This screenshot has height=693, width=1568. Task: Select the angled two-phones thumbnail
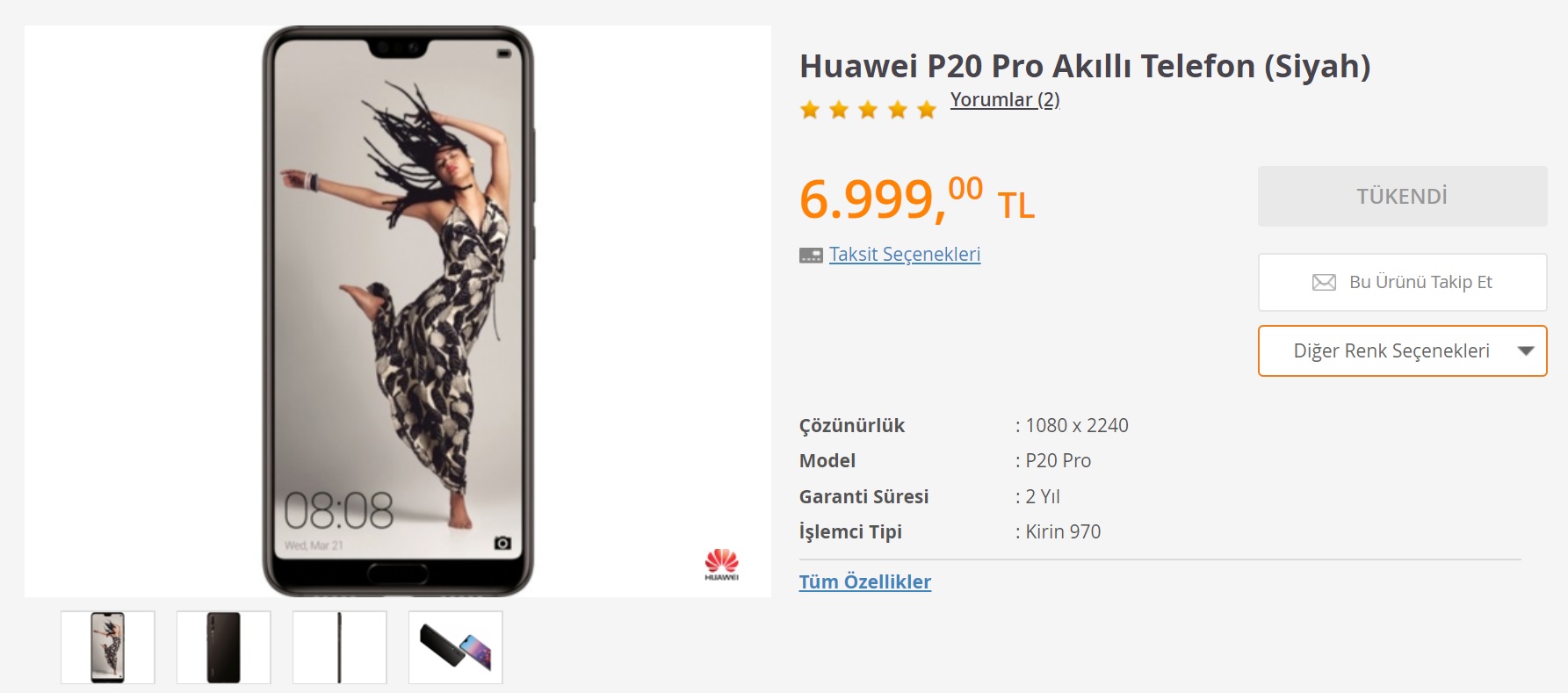pyautogui.click(x=456, y=647)
